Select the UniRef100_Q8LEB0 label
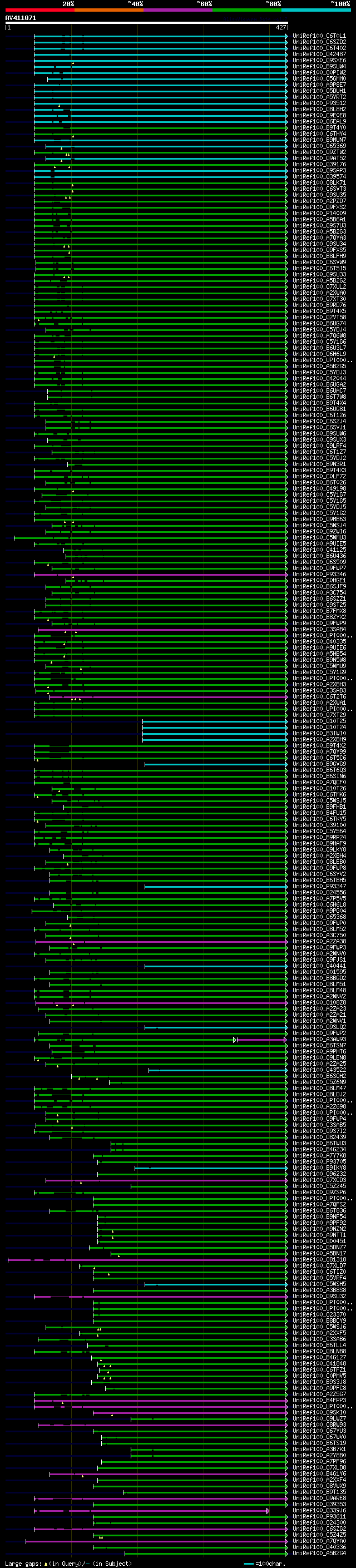This screenshot has height=1568, width=356. click(x=319, y=862)
